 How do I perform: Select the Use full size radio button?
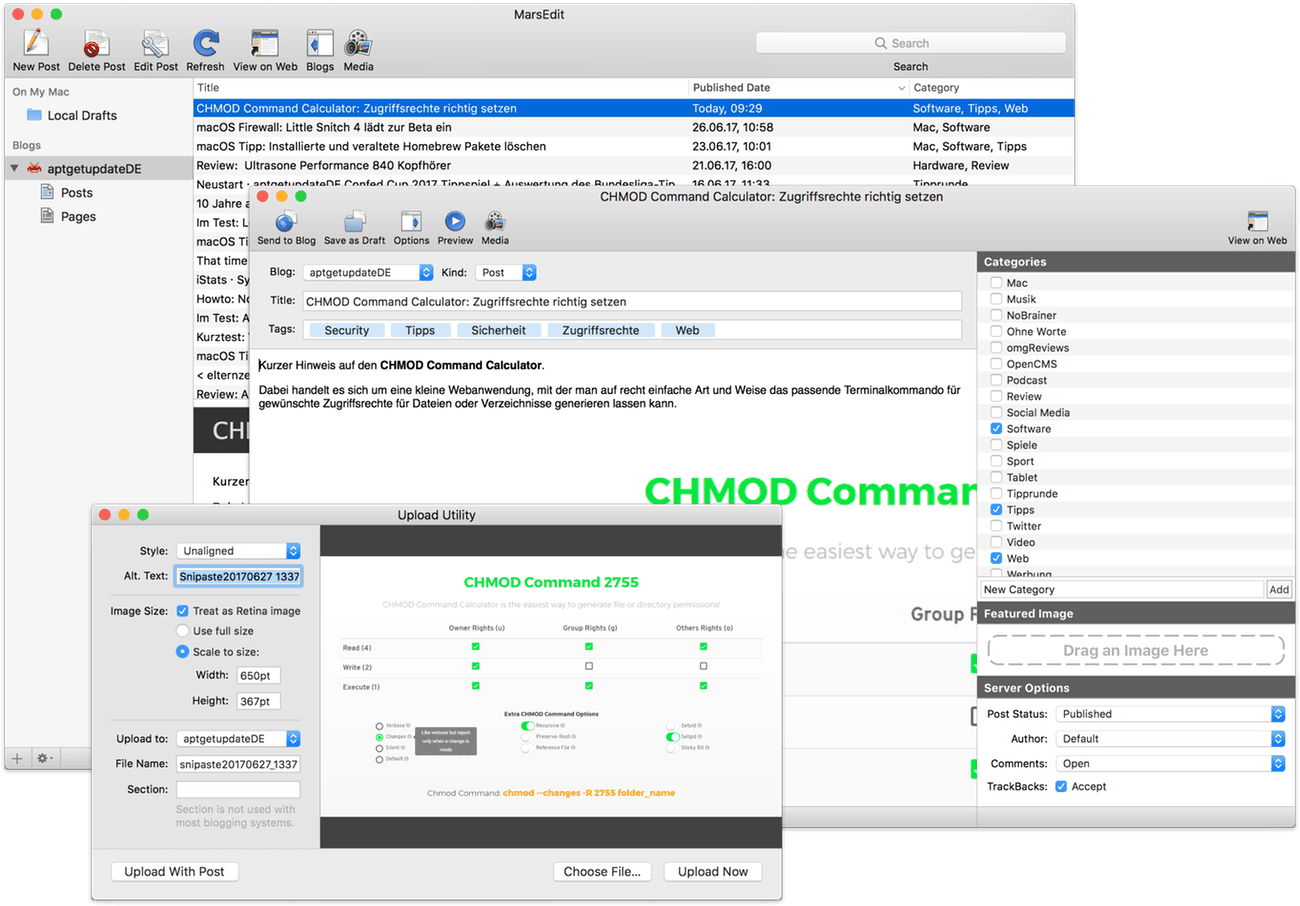[182, 631]
